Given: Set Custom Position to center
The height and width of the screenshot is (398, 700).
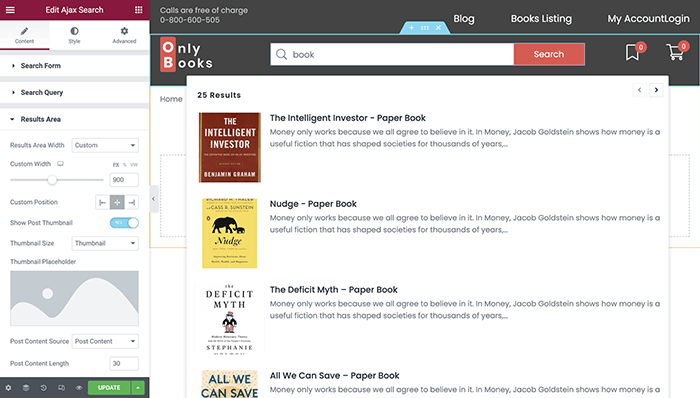Looking at the screenshot, I should [117, 202].
